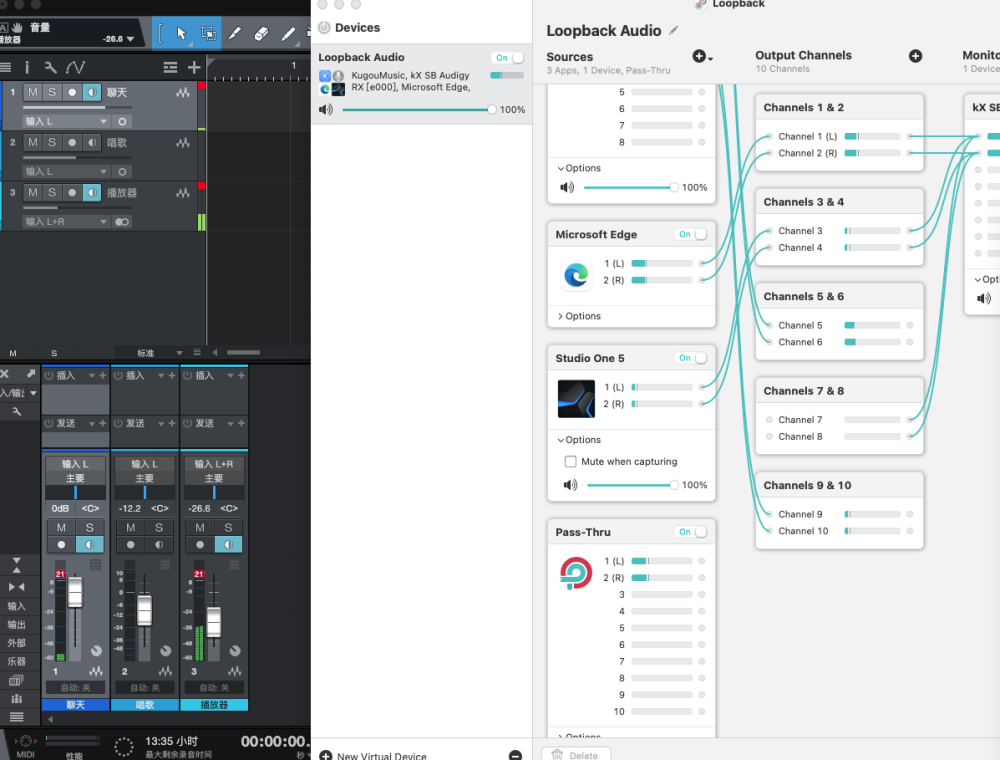Click the -26.6 volume value on channel 3
This screenshot has height=760, width=1000.
[x=200, y=508]
